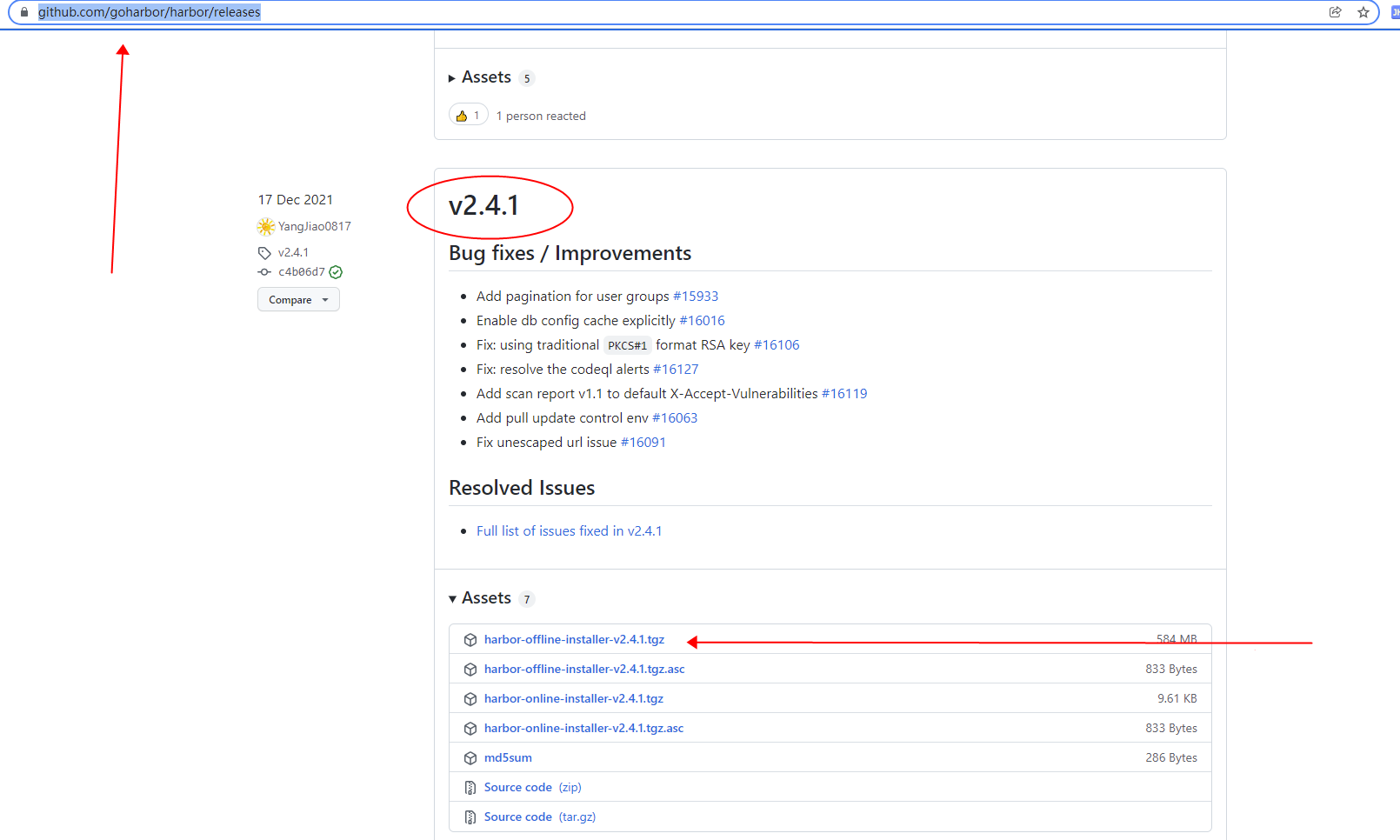Image resolution: width=1400 pixels, height=840 pixels.
Task: Click the share page icon in address bar
Action: [1336, 12]
